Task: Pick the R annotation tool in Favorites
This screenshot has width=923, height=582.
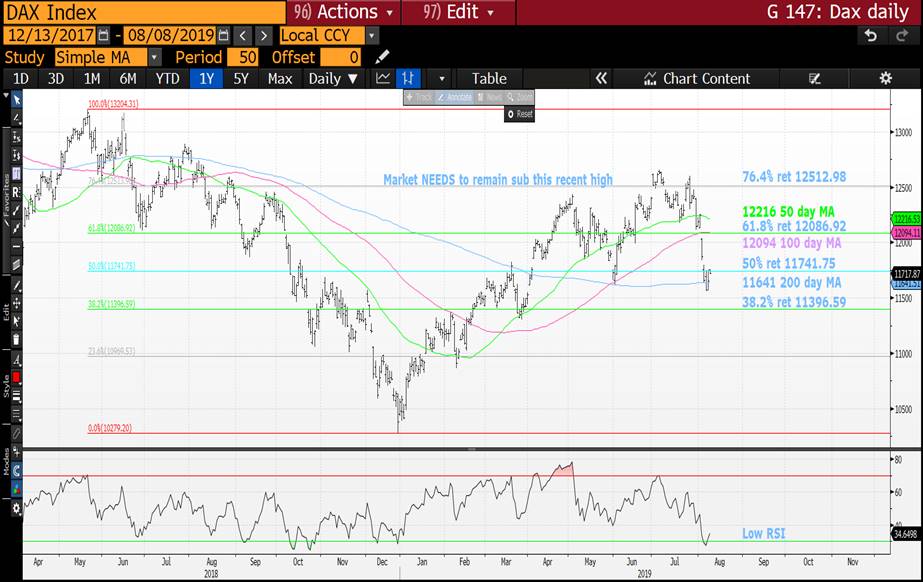Action: point(16,192)
